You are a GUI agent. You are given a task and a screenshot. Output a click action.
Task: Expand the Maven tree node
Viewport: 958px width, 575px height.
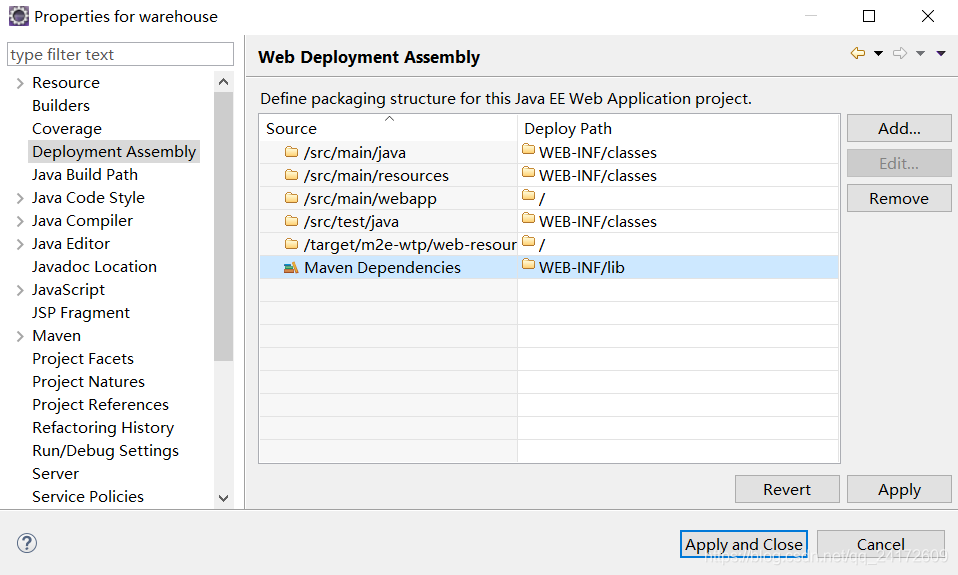click(x=20, y=336)
